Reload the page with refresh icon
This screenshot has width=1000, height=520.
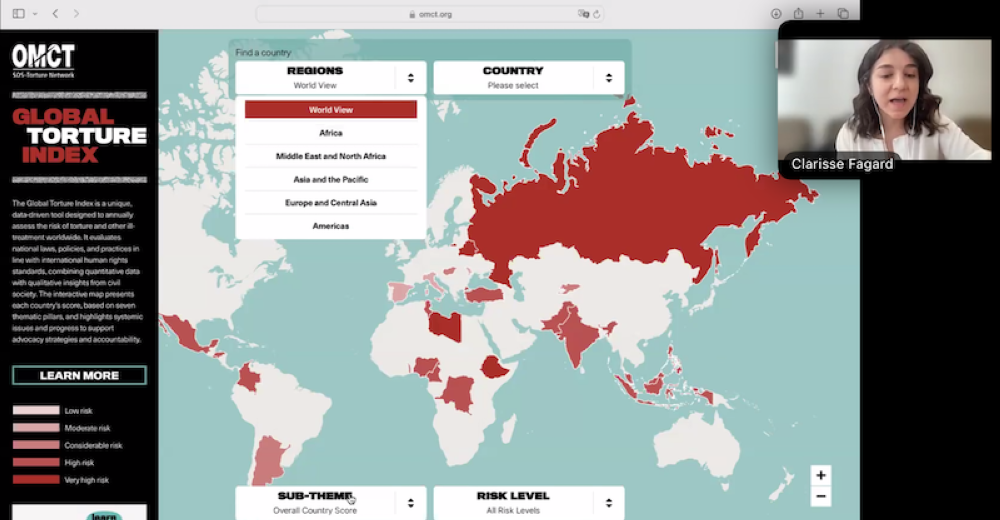597,14
